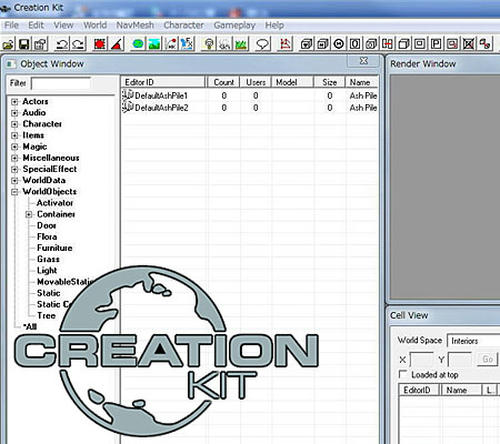Open the Gameplay menu
Screen dimensions: 500x444
point(235,25)
